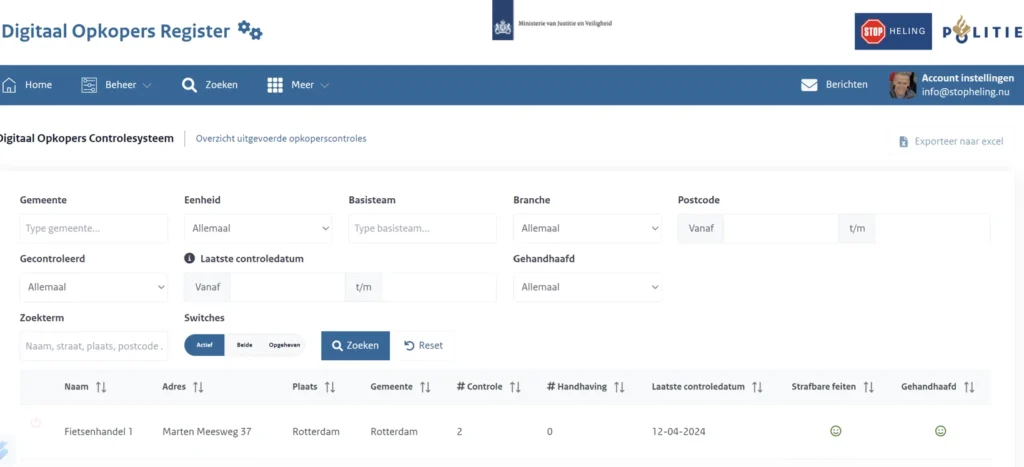Sort by Gemeente column arrows

424,387
